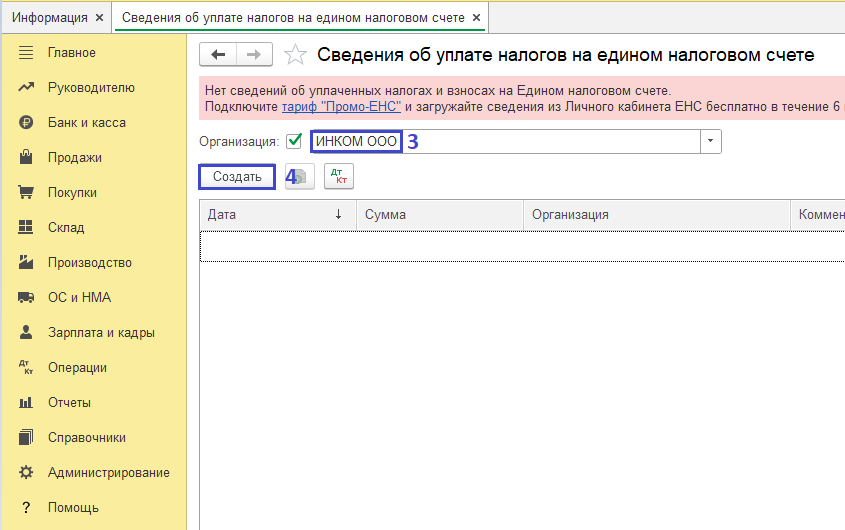Toggle the Организация filter checkbox

pos(294,142)
